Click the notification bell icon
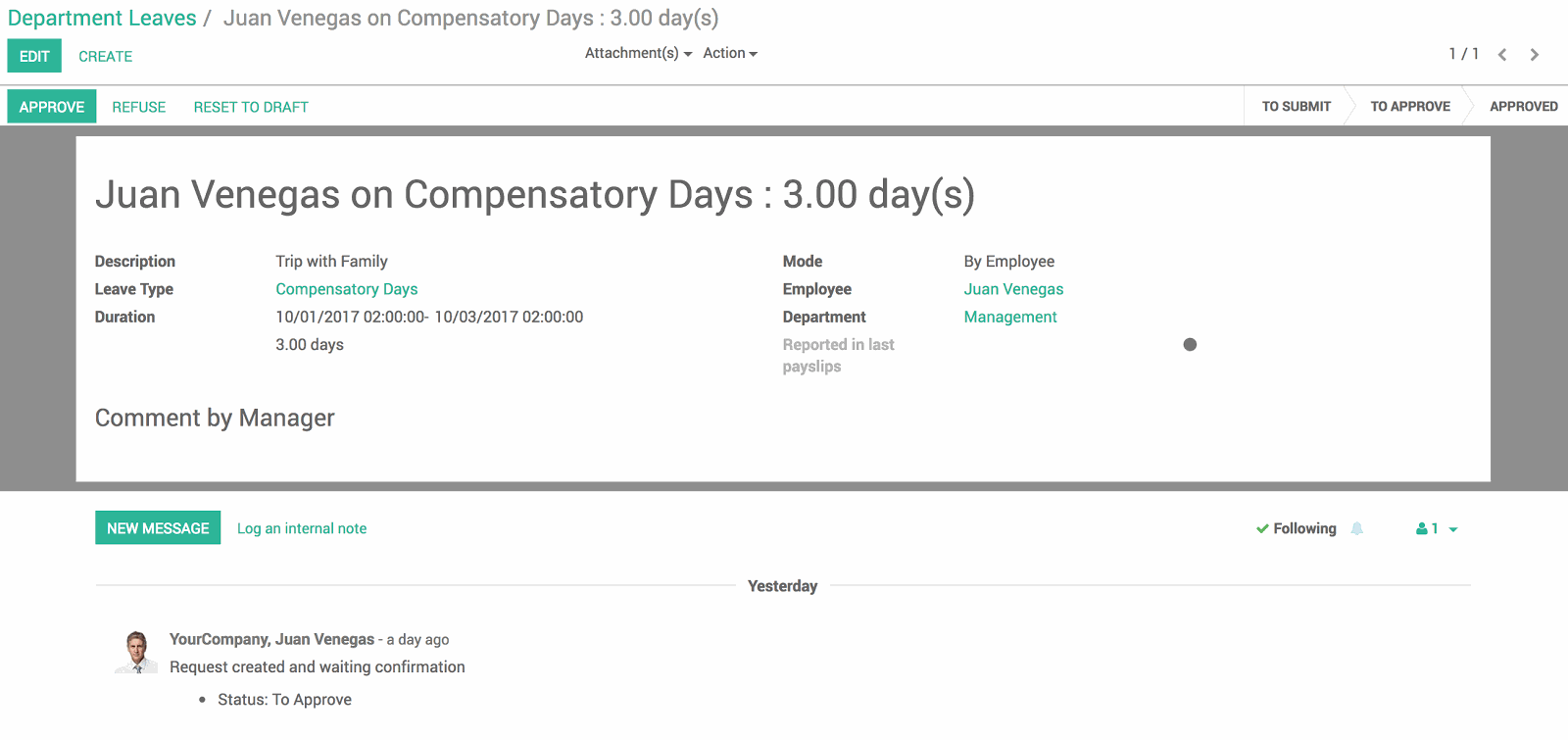The width and height of the screenshot is (1568, 740). click(x=1357, y=528)
